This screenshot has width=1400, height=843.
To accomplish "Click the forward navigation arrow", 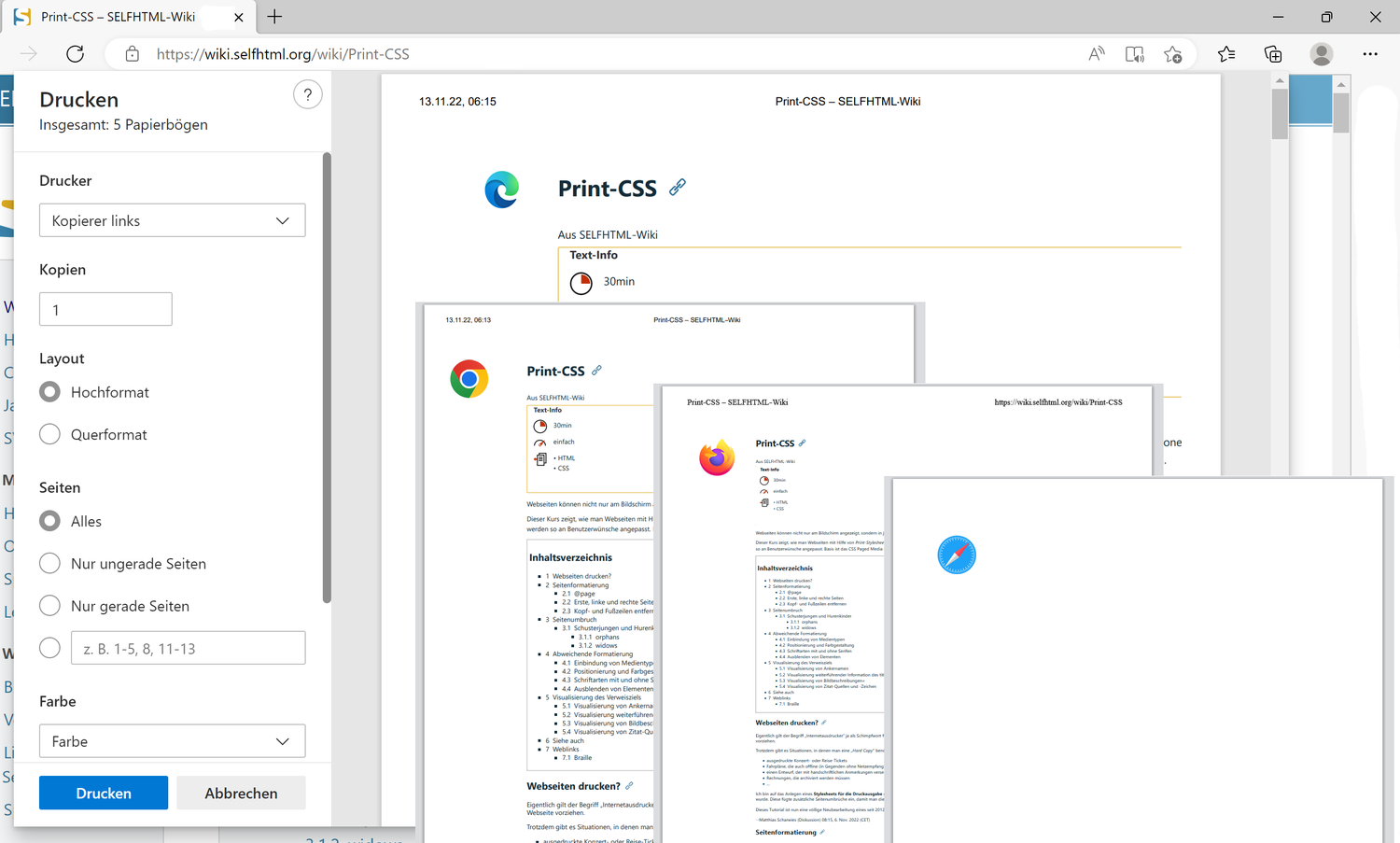I will [x=29, y=54].
